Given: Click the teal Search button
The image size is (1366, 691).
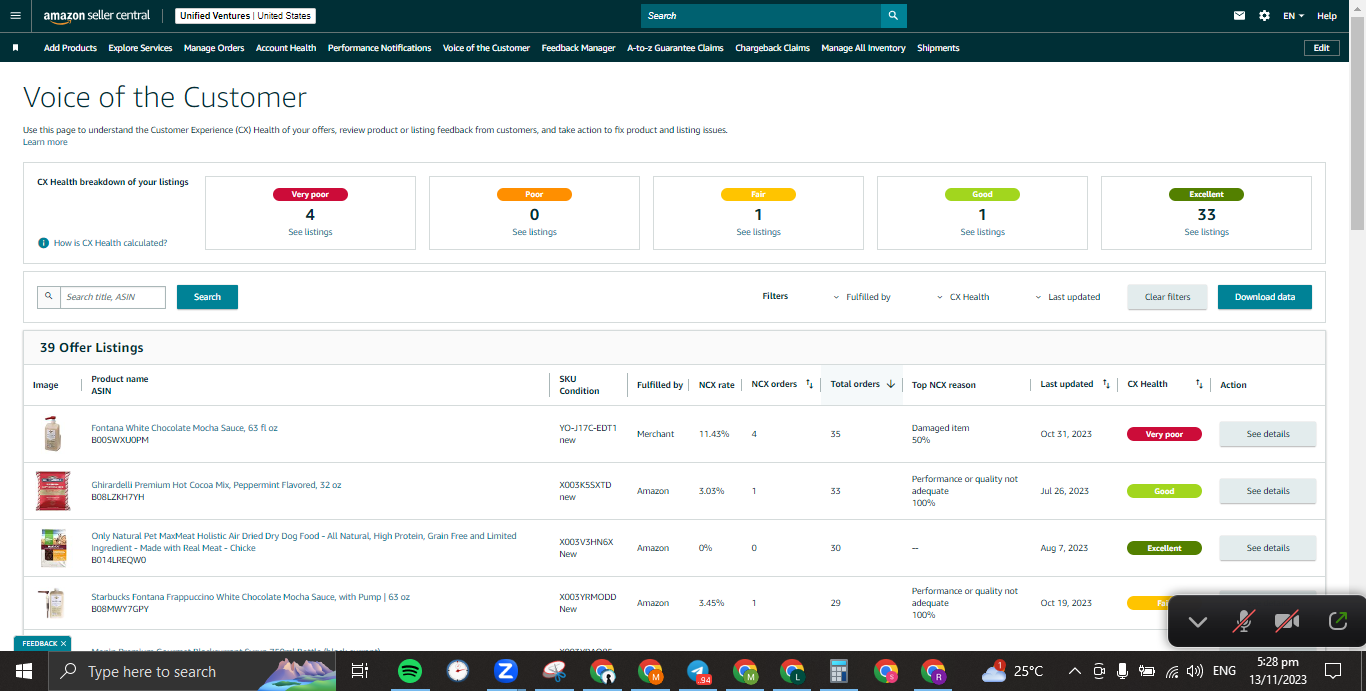Looking at the screenshot, I should point(207,297).
